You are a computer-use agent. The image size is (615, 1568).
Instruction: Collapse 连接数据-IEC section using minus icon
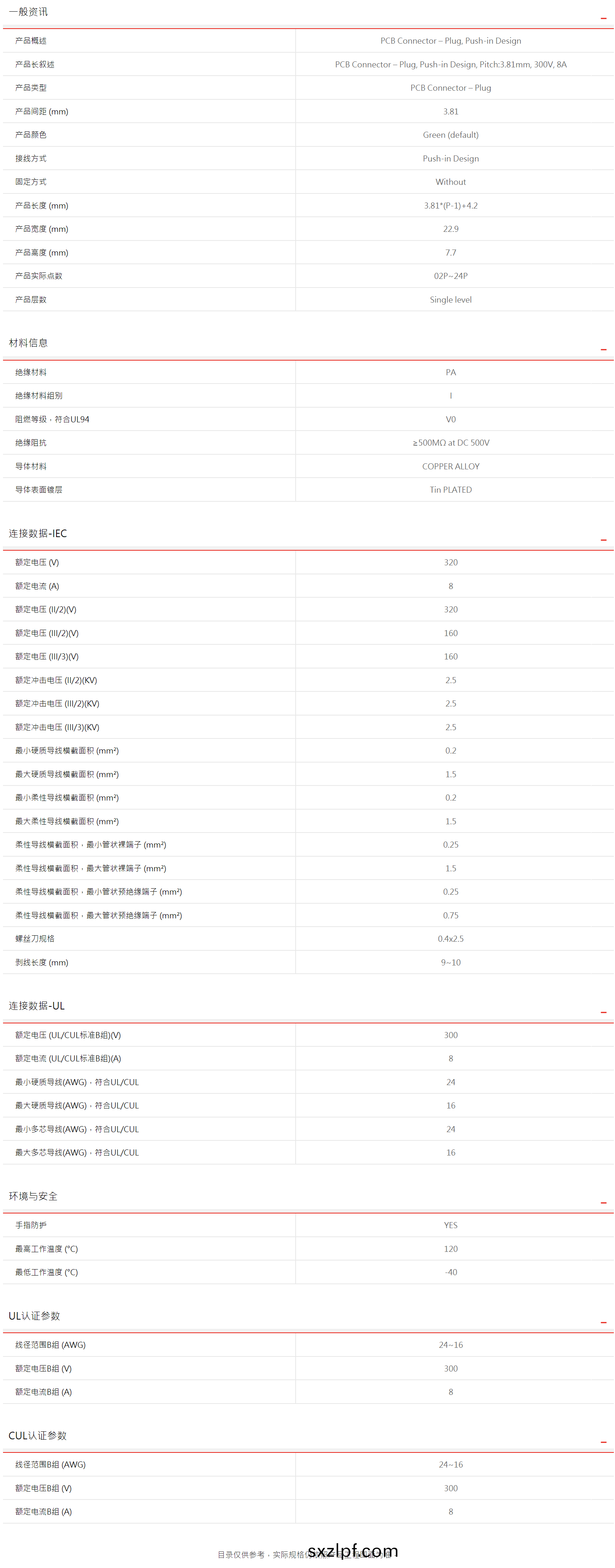coord(603,540)
